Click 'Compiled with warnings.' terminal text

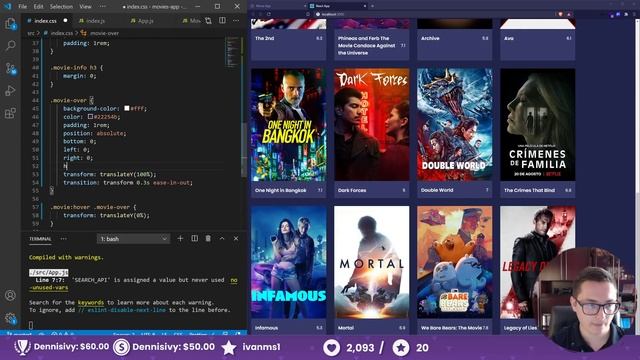(66, 258)
